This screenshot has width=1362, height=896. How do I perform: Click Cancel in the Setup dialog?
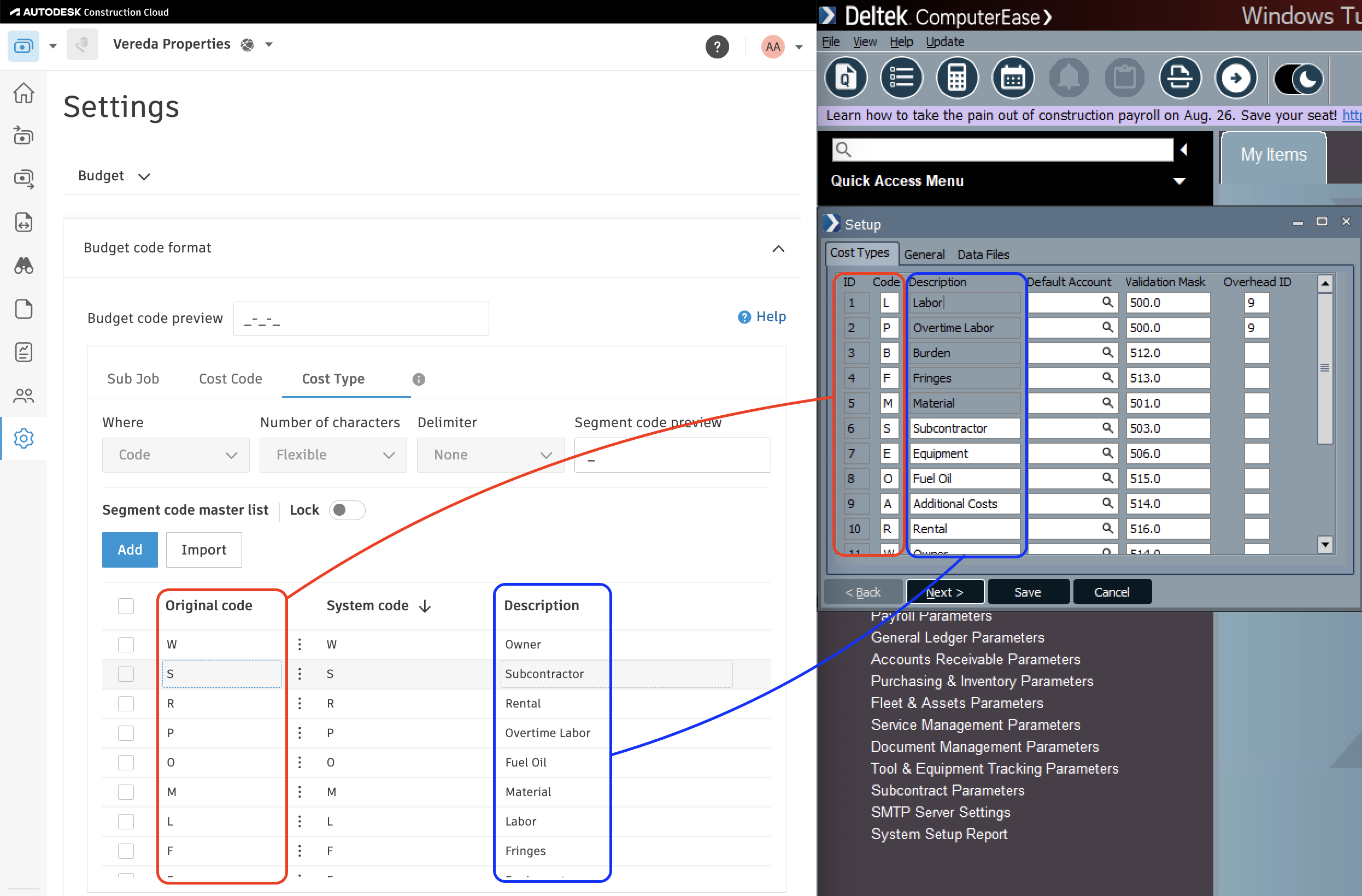pos(1112,592)
